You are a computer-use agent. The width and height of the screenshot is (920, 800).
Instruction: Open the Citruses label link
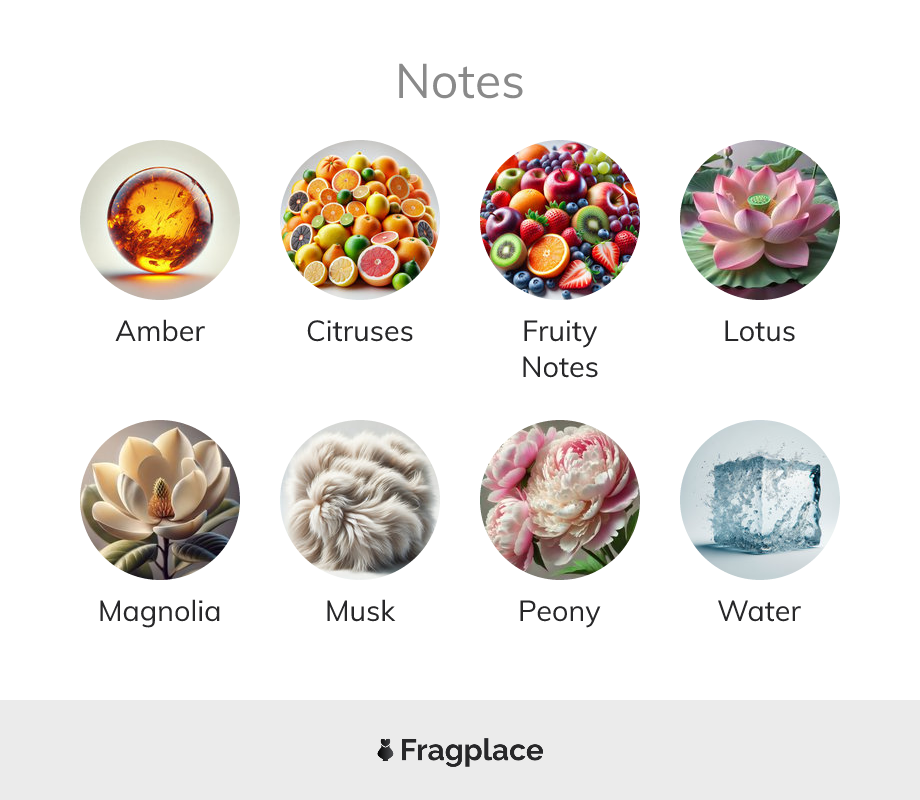pyautogui.click(x=360, y=332)
